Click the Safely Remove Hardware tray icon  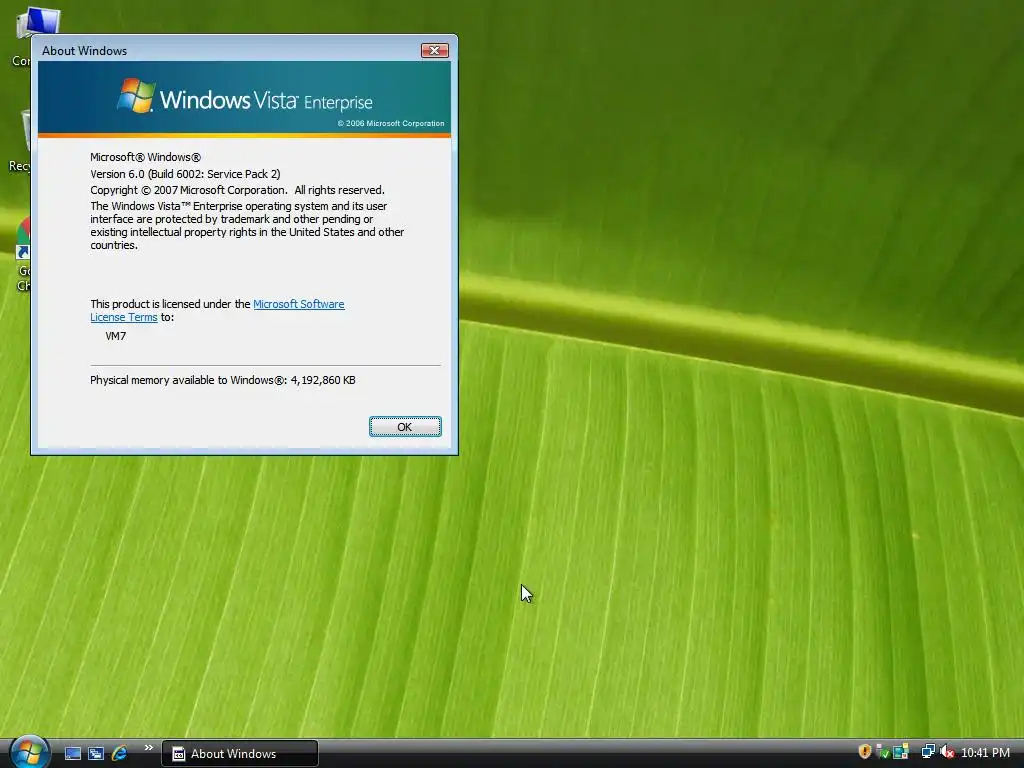[882, 752]
